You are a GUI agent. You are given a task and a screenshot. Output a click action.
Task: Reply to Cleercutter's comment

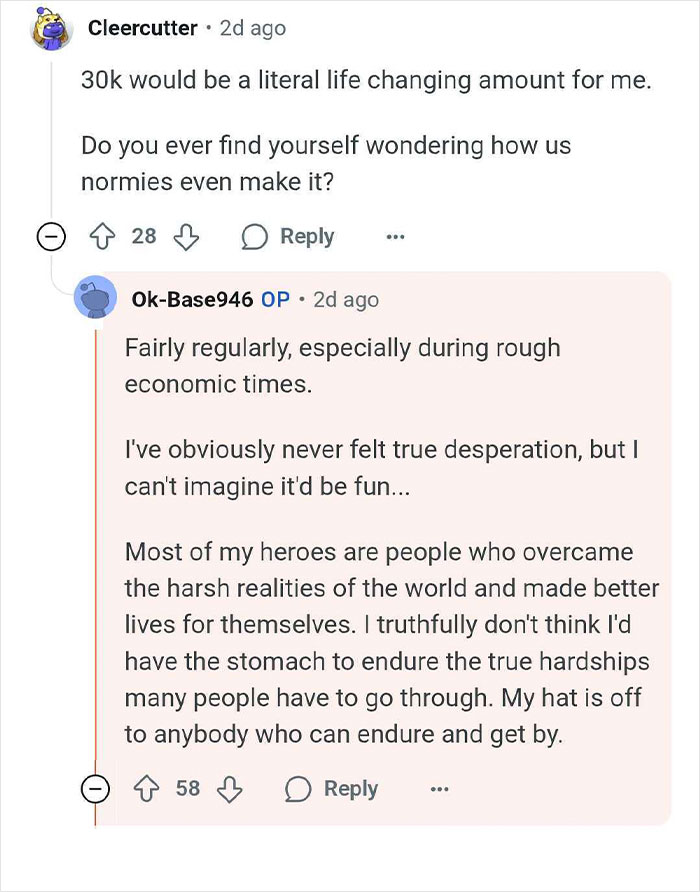click(x=306, y=236)
